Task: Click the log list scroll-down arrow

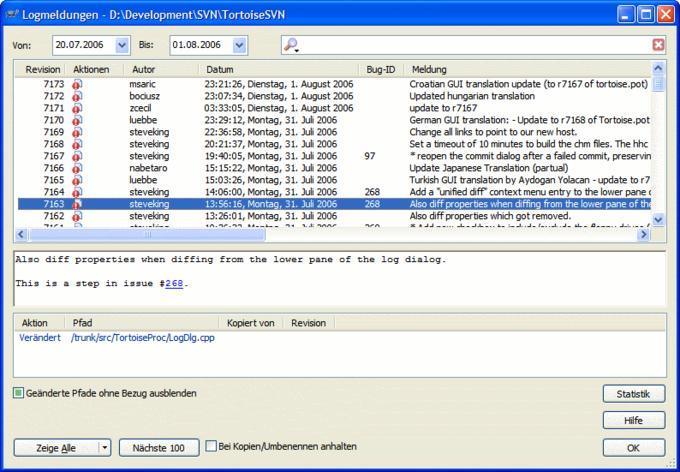Action: pyautogui.click(x=658, y=220)
